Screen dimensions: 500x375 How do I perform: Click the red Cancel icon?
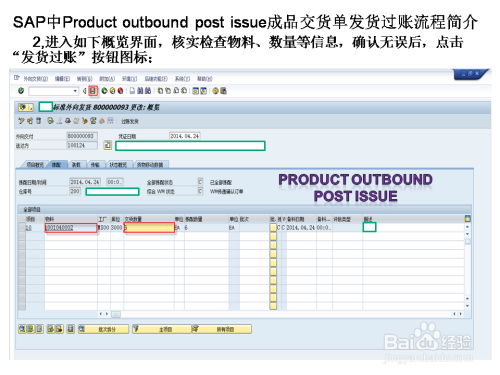pyautogui.click(x=120, y=91)
